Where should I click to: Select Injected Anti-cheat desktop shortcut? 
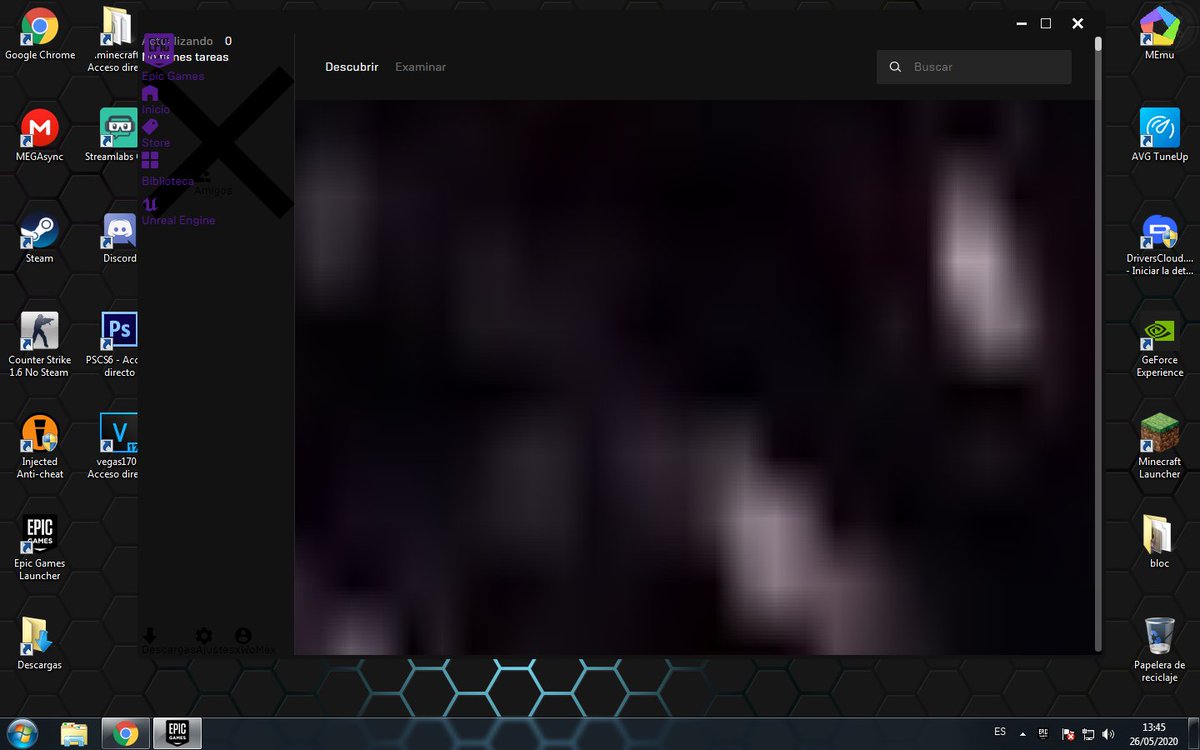40,447
